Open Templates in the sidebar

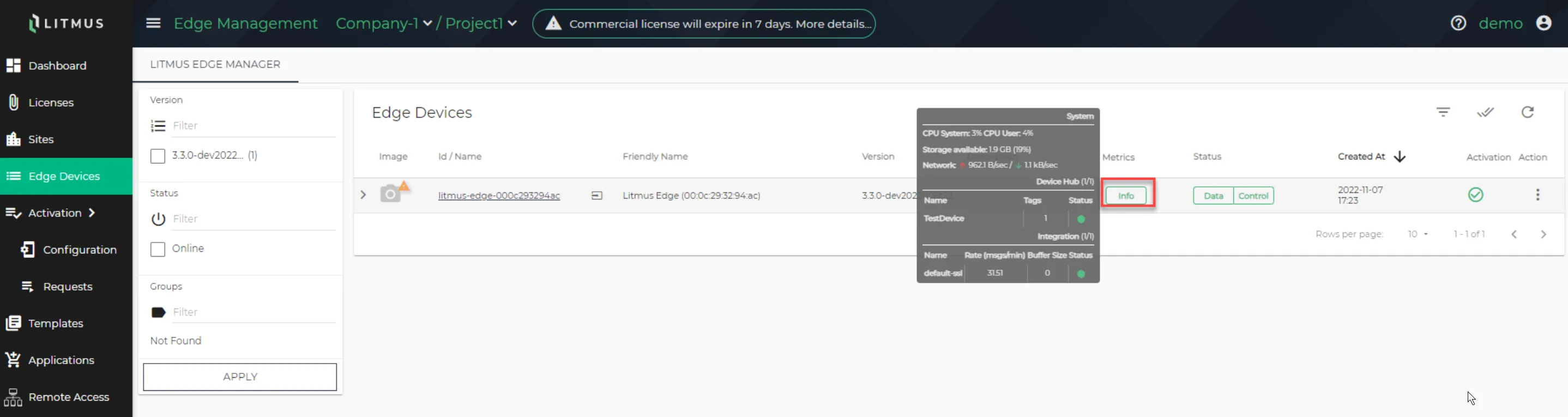pos(67,323)
